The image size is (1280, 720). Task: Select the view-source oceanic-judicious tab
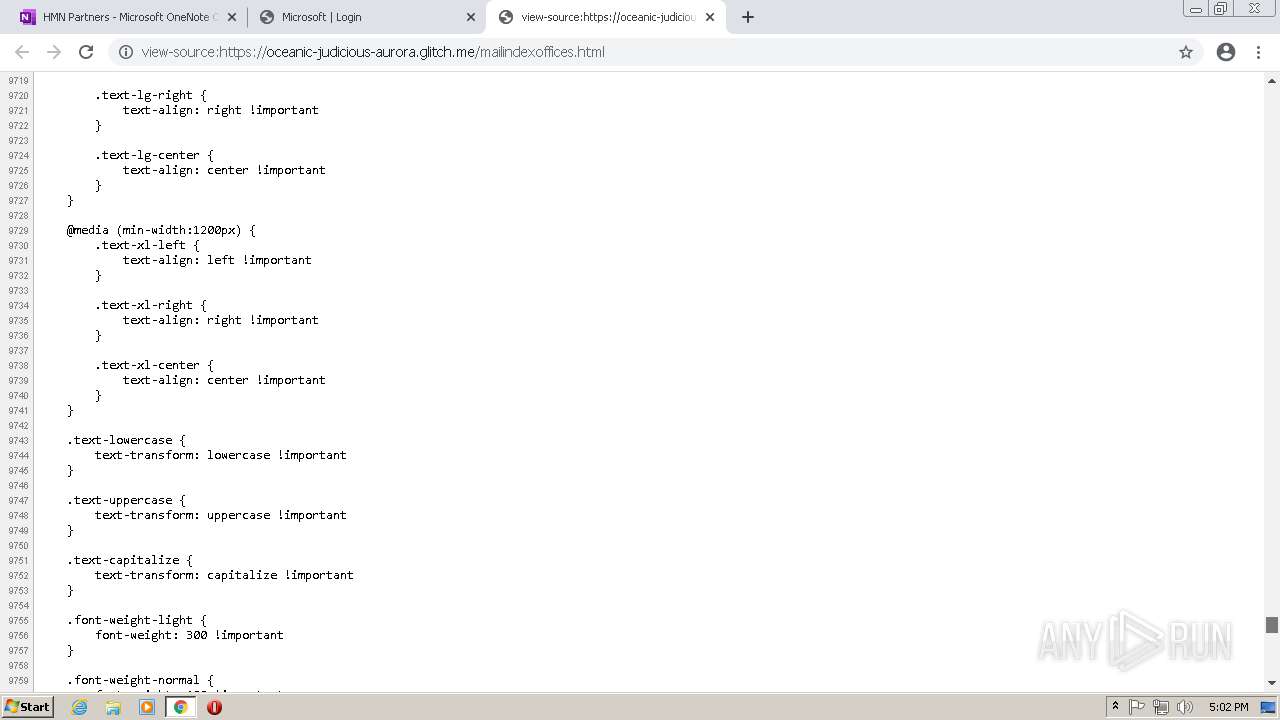pyautogui.click(x=605, y=17)
